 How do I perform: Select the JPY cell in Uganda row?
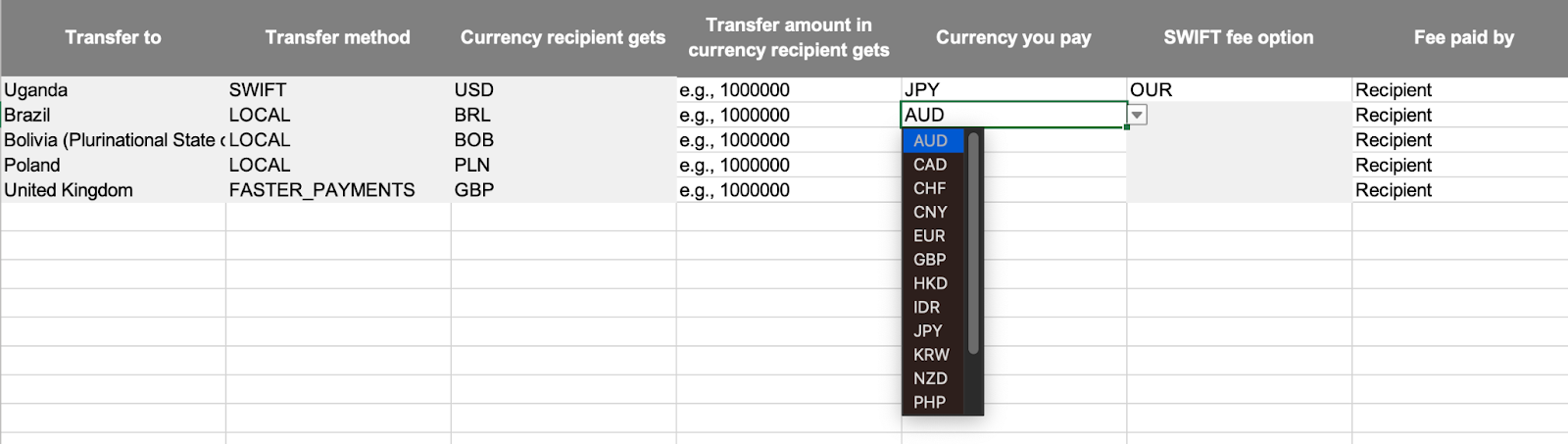point(1013,90)
